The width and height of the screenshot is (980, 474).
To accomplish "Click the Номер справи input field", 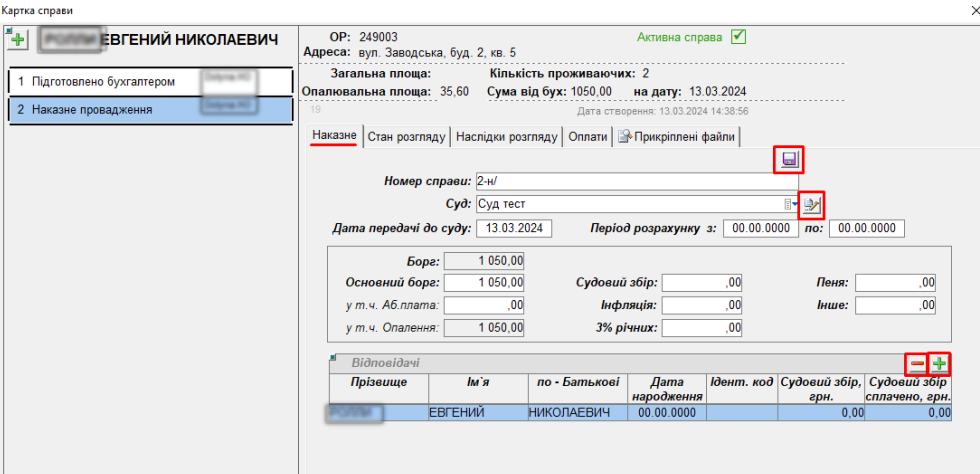I will point(639,181).
